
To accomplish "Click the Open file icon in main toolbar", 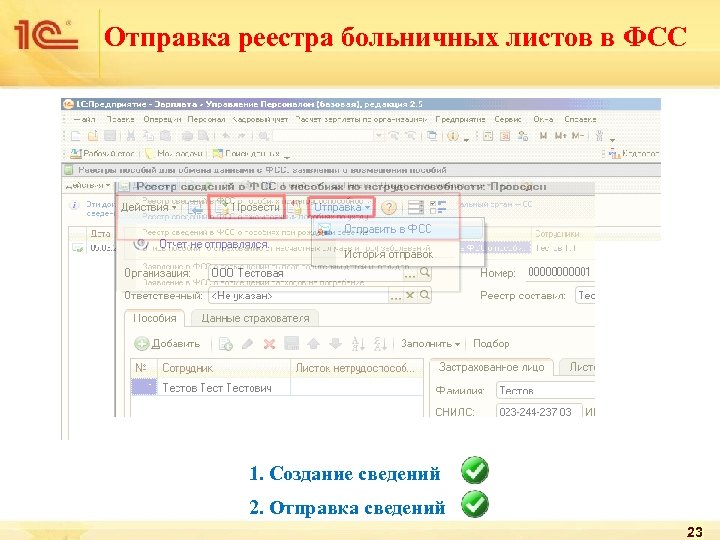I will pos(93,136).
